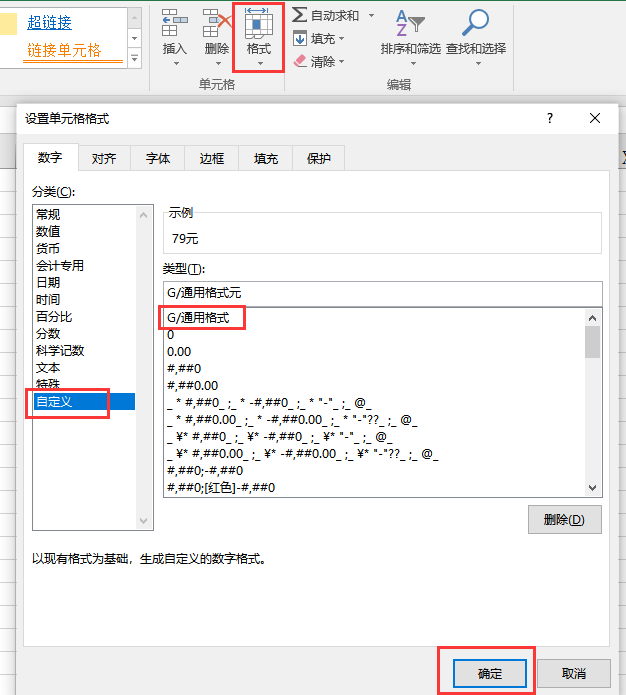Select 货币 category

pos(84,249)
